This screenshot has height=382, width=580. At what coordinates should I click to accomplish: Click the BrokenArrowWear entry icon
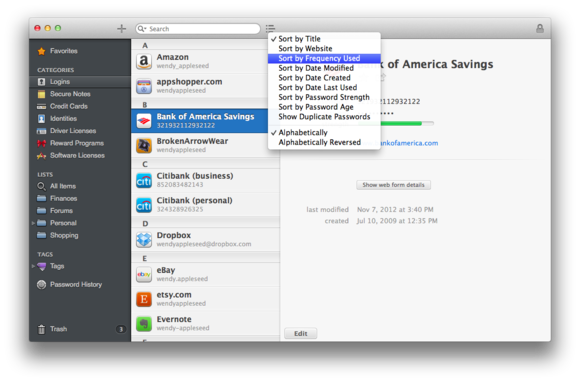point(144,145)
